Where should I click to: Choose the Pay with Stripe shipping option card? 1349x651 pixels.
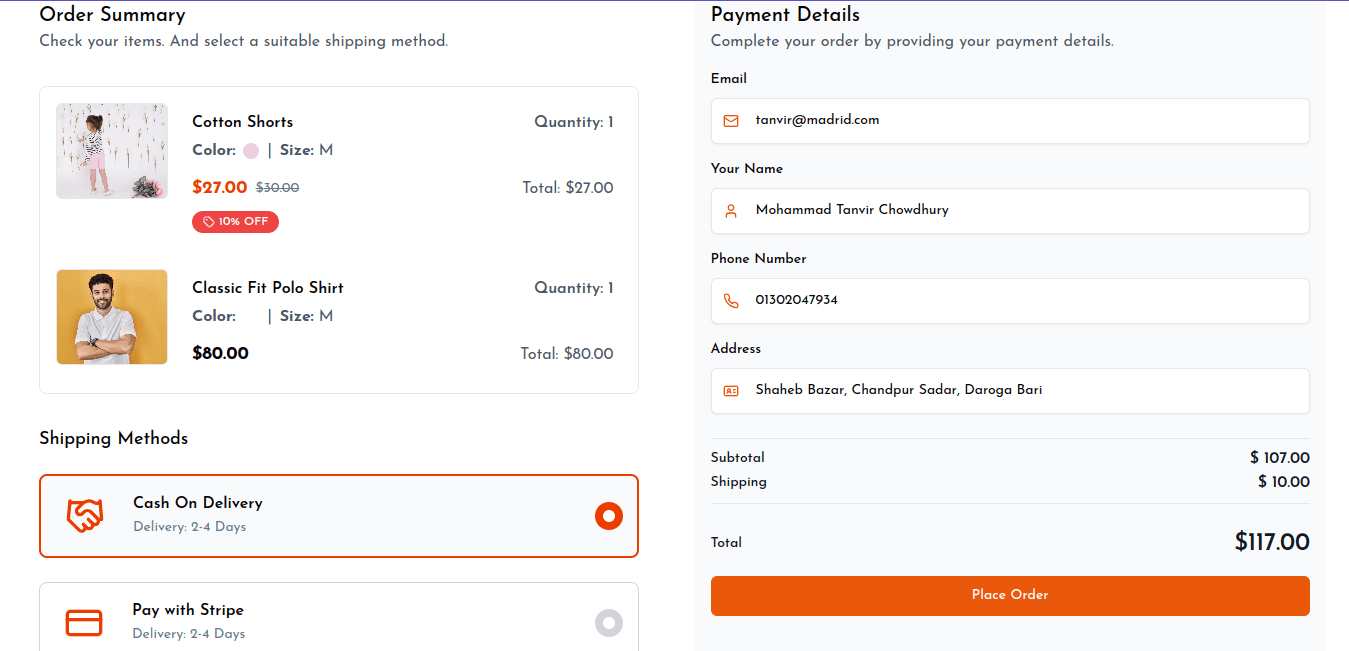[338, 620]
